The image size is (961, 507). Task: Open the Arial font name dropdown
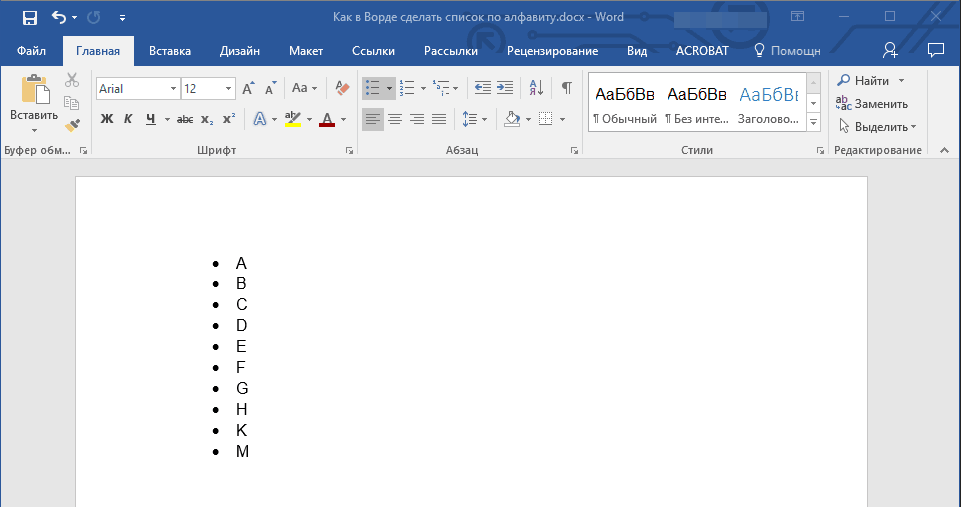point(173,89)
